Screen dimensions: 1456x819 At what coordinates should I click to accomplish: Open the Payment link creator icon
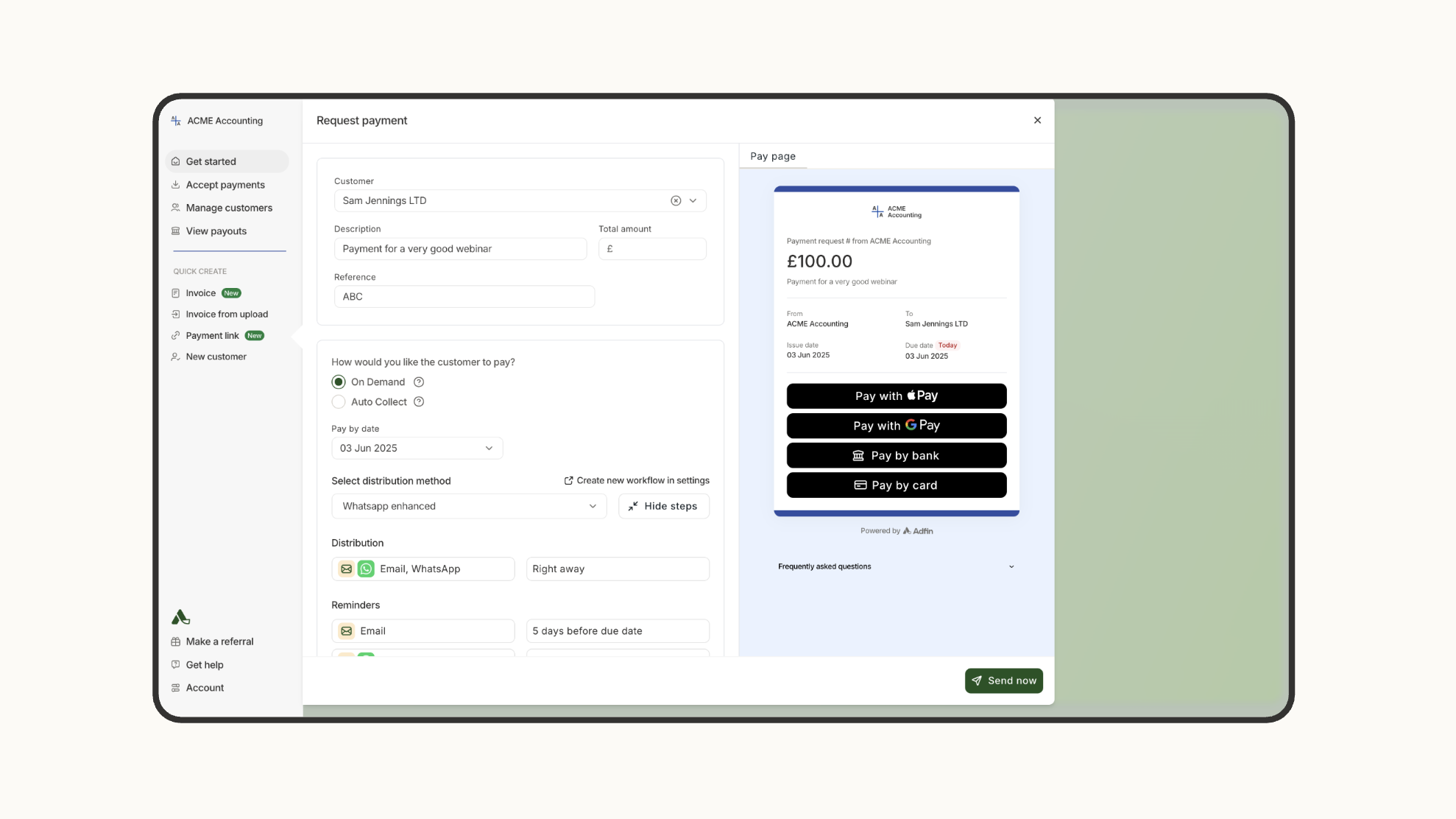[175, 335]
